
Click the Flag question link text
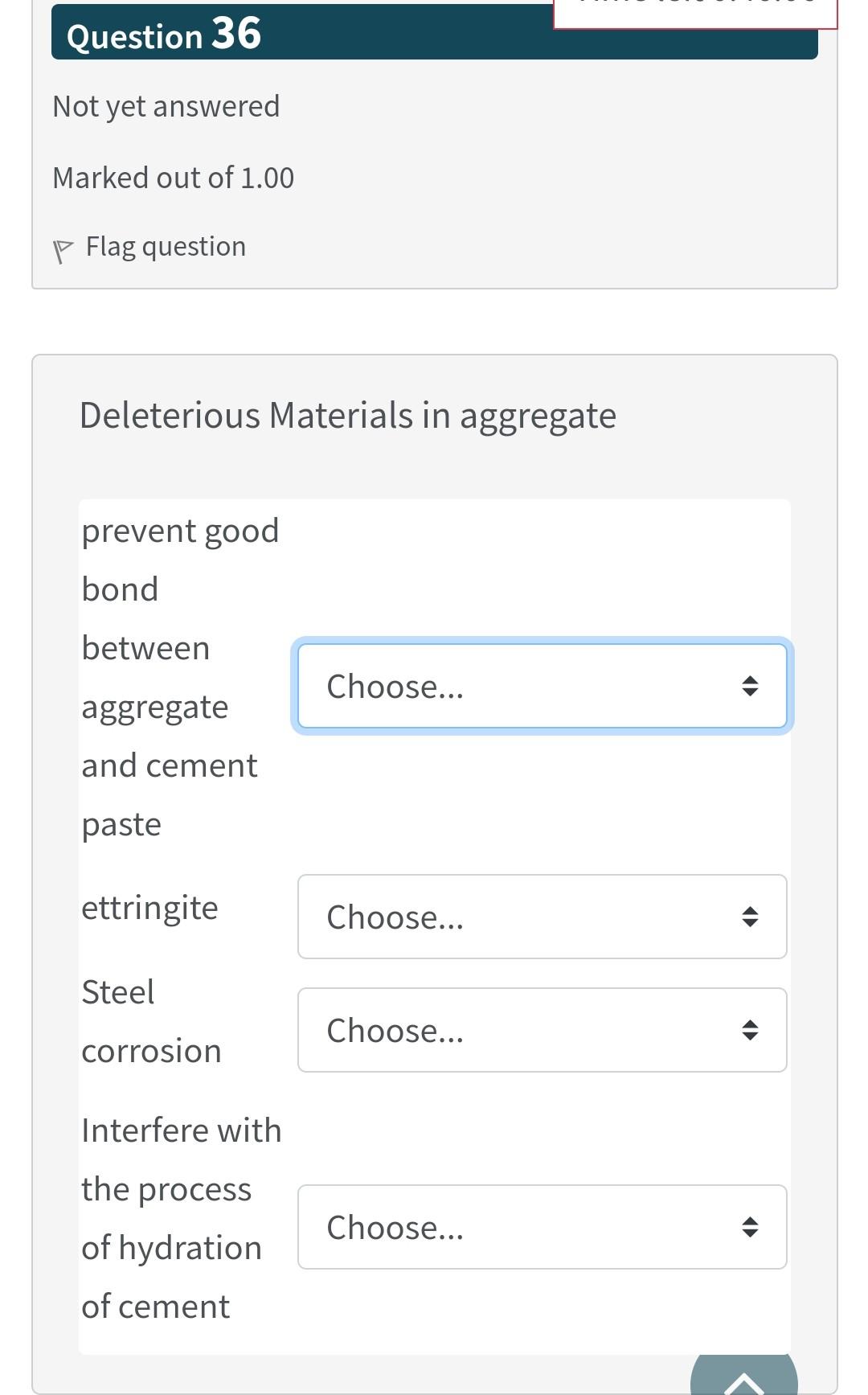pyautogui.click(x=166, y=246)
